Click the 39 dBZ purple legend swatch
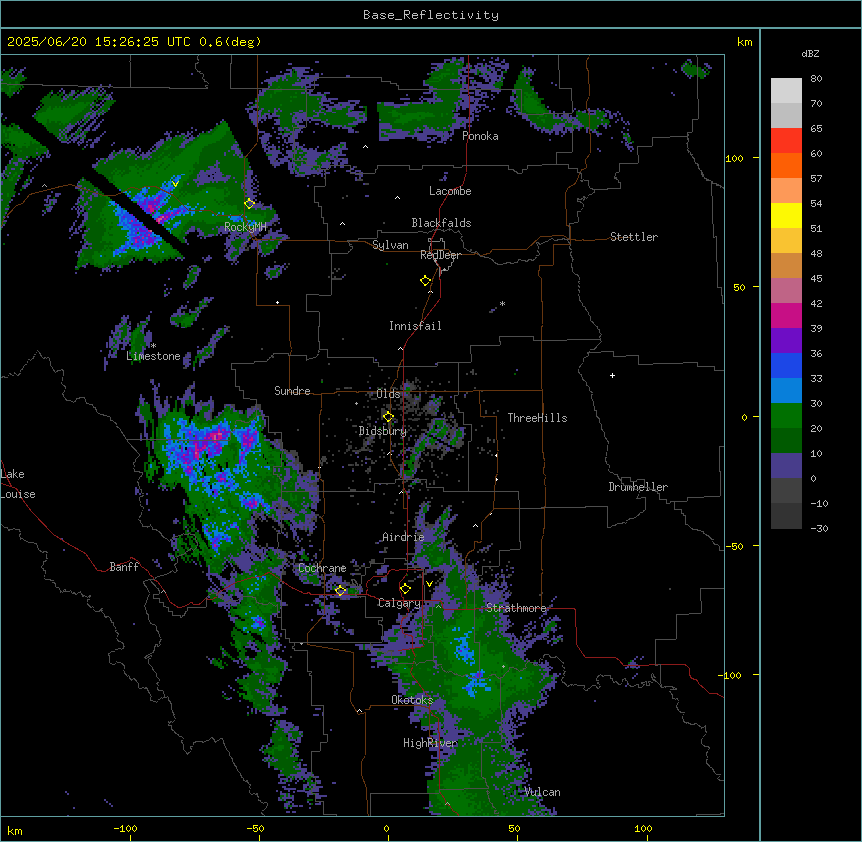The width and height of the screenshot is (862, 842). (786, 340)
